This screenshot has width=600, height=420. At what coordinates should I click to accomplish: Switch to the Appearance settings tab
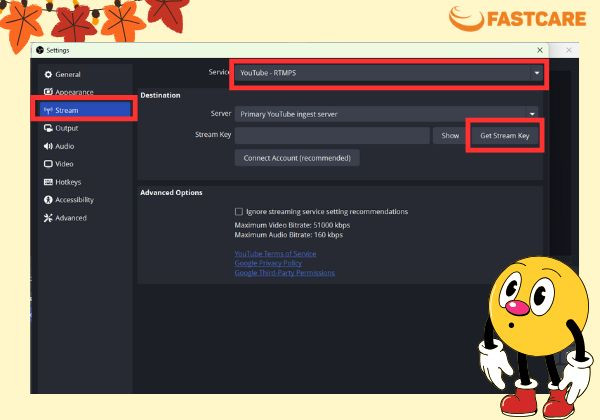click(85, 92)
